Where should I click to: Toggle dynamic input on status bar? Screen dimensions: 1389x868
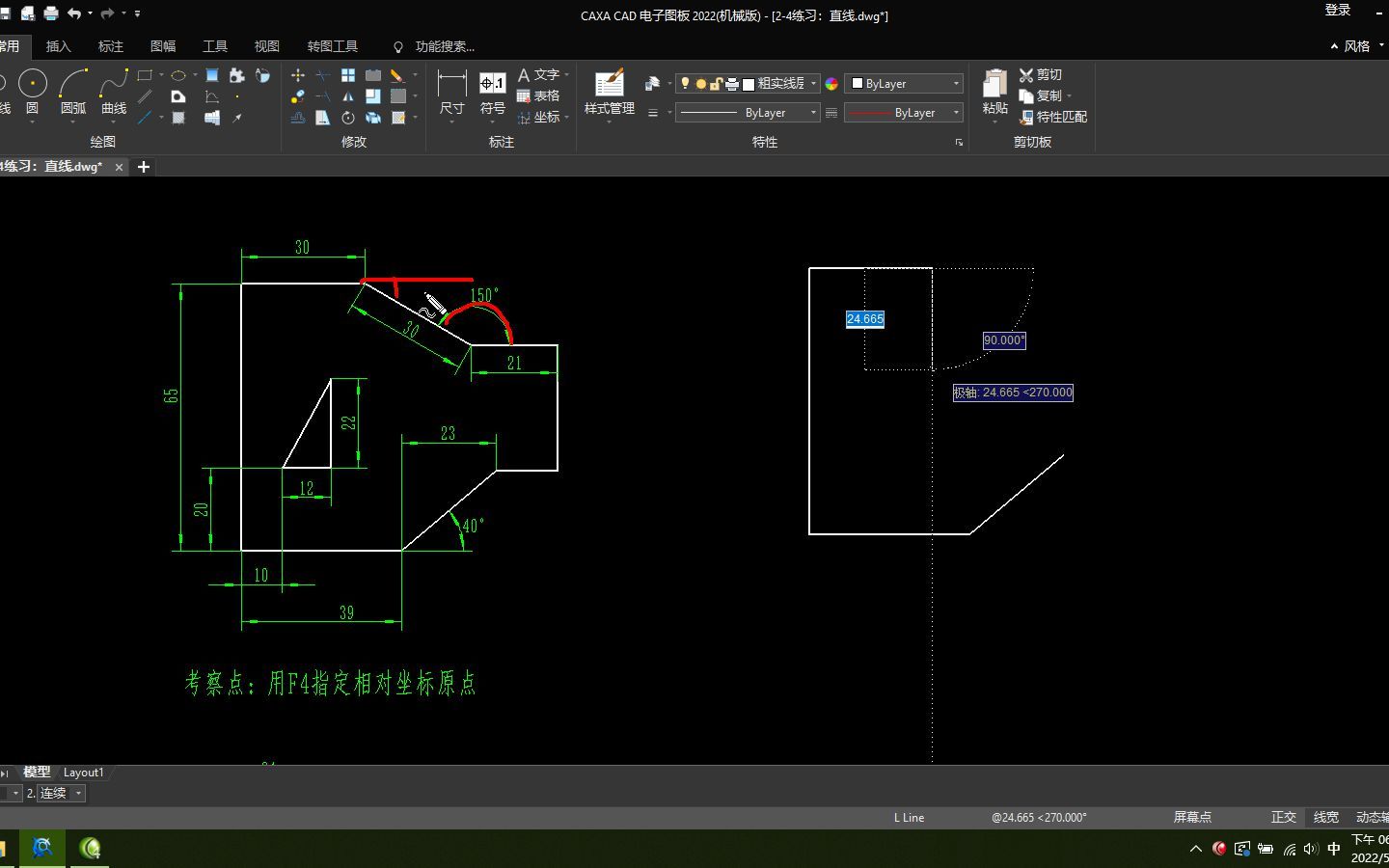click(x=1372, y=818)
